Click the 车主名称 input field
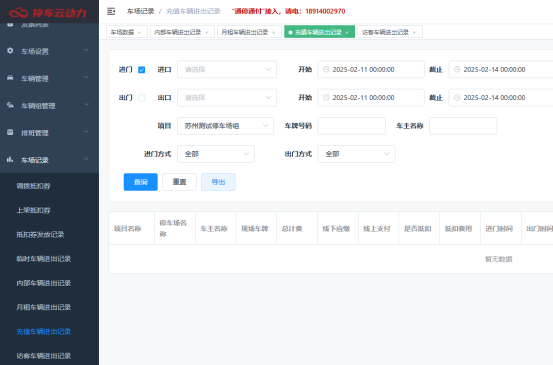The image size is (553, 365). (x=463, y=126)
